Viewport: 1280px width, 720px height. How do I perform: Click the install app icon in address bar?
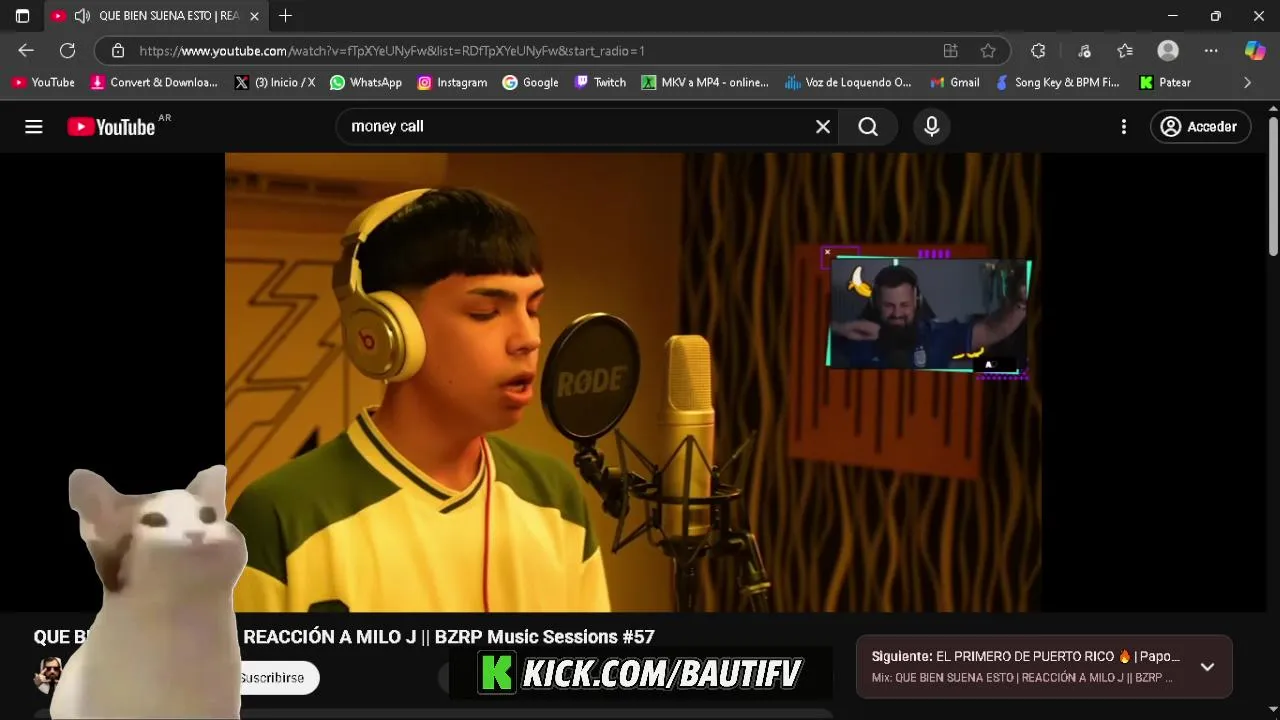950,50
